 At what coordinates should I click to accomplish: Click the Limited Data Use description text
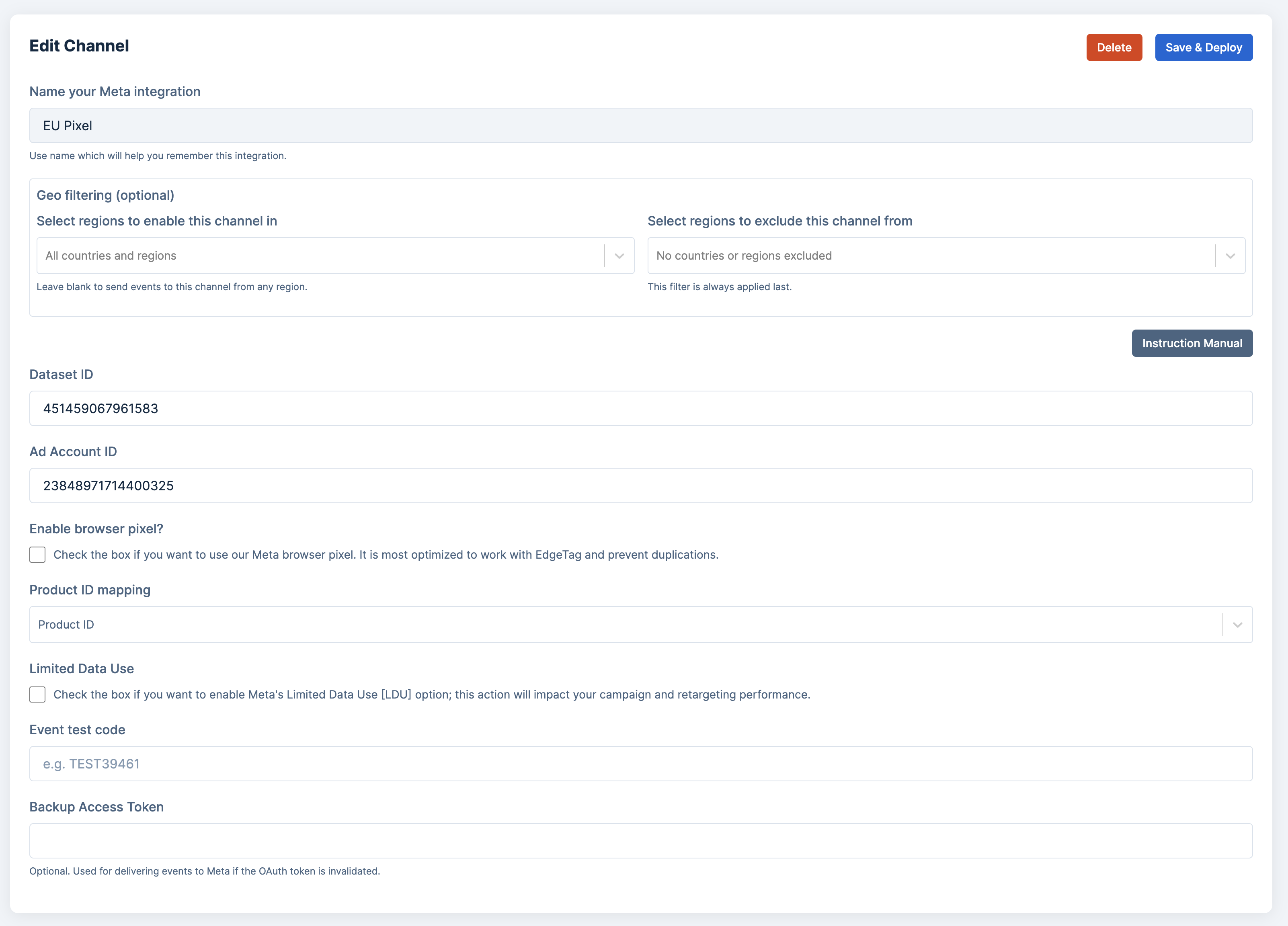(x=432, y=694)
